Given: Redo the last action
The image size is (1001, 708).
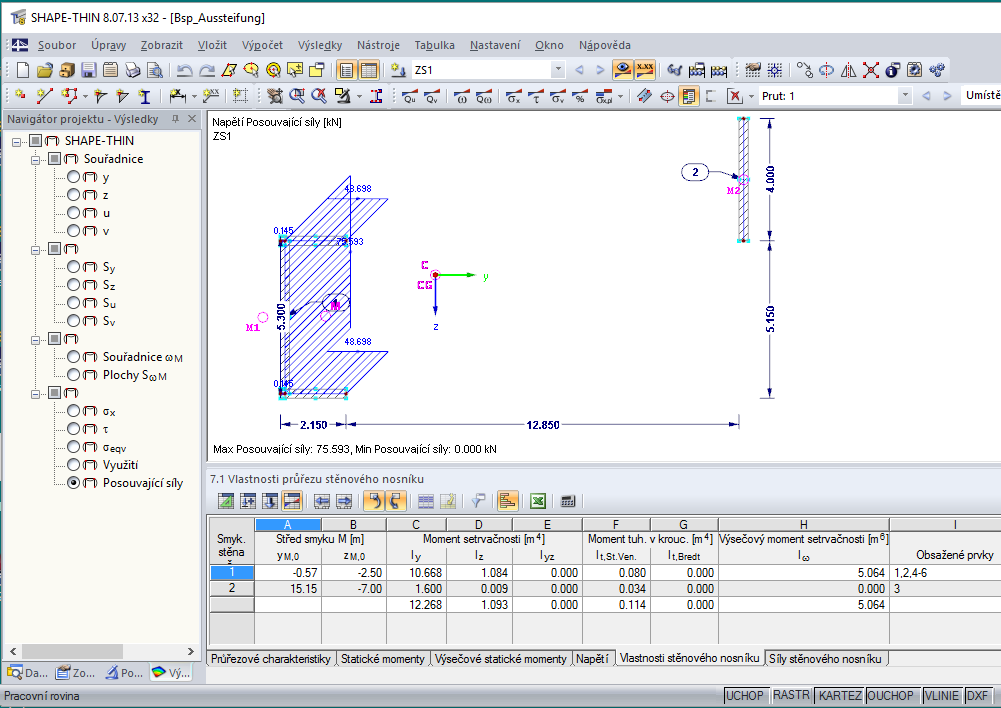Looking at the screenshot, I should click(207, 70).
